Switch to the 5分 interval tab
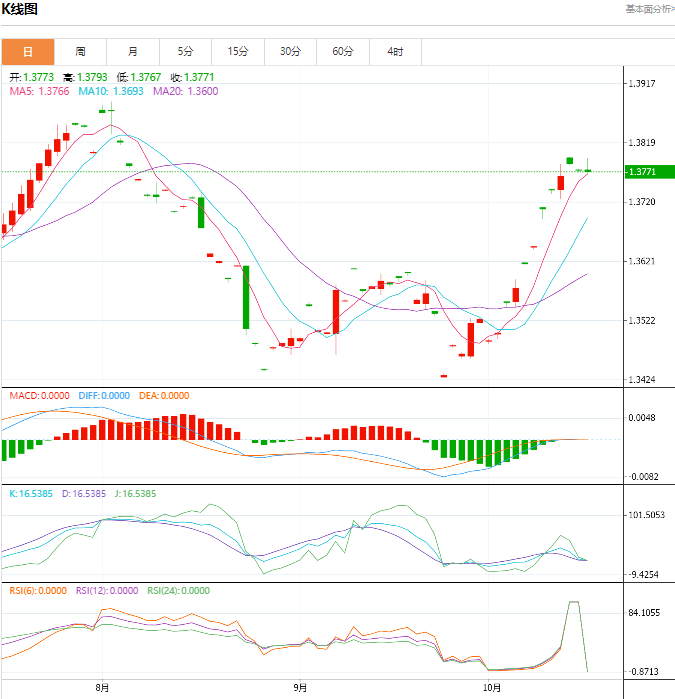 pos(185,52)
